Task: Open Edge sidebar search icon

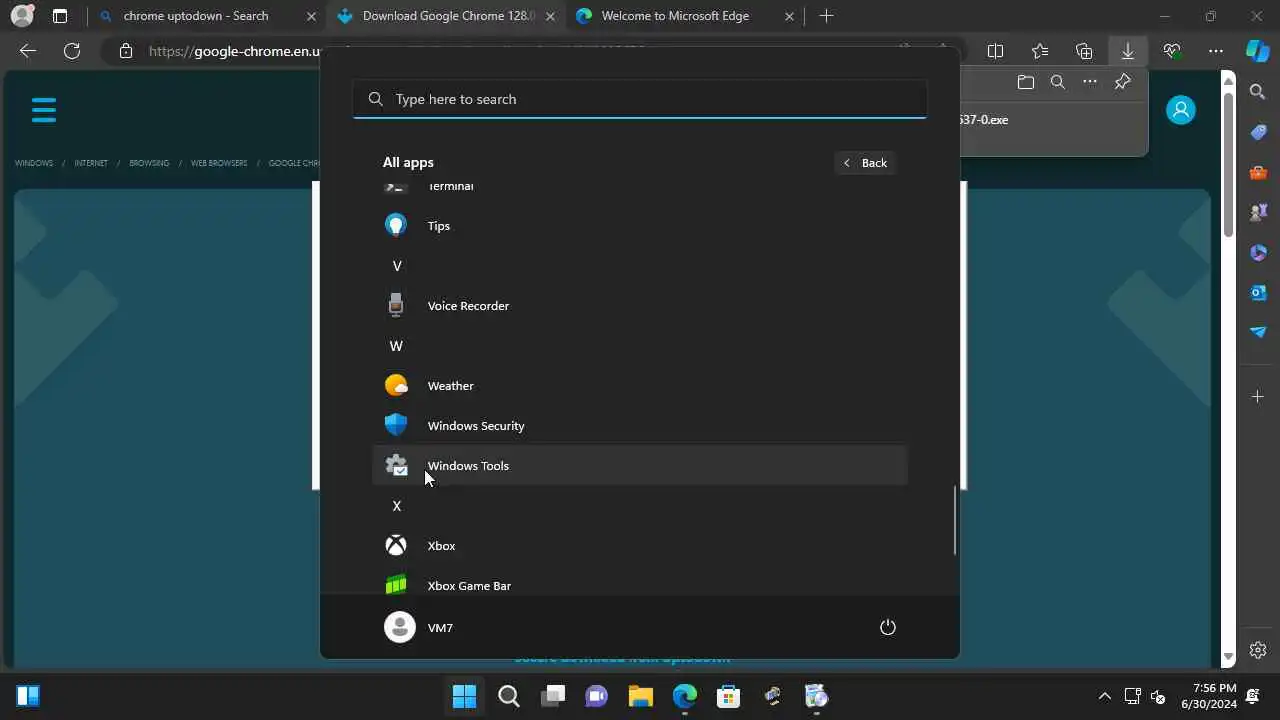Action: click(x=1258, y=92)
